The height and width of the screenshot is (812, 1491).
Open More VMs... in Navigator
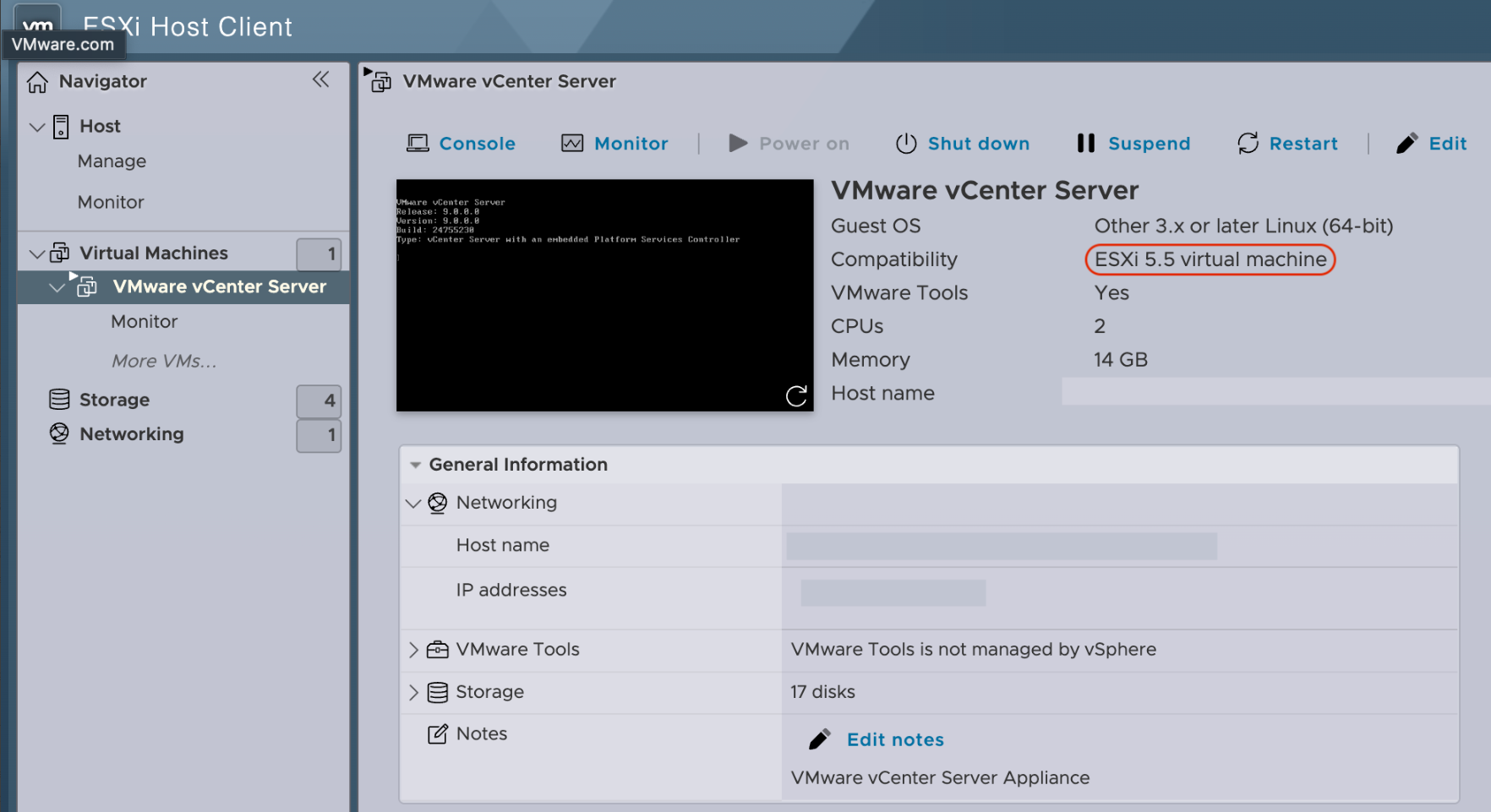(x=164, y=361)
